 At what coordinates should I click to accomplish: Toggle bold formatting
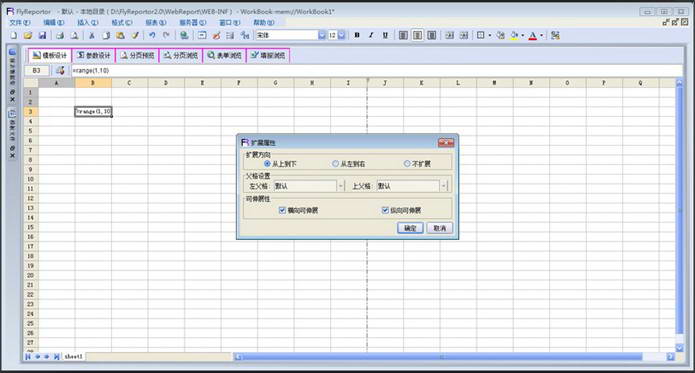tap(357, 35)
